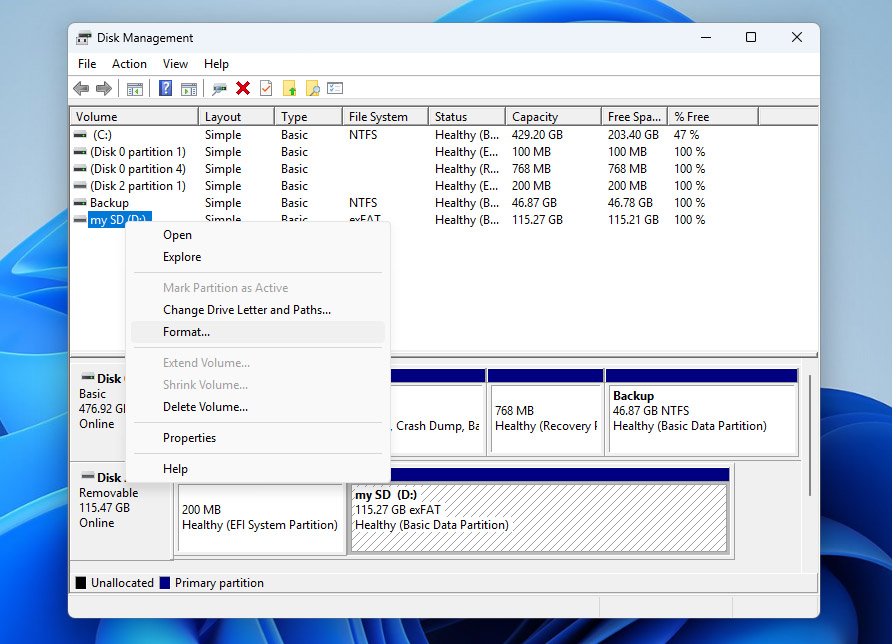Sort by the Volume column header
Screen dimensions: 892x644
point(134,117)
